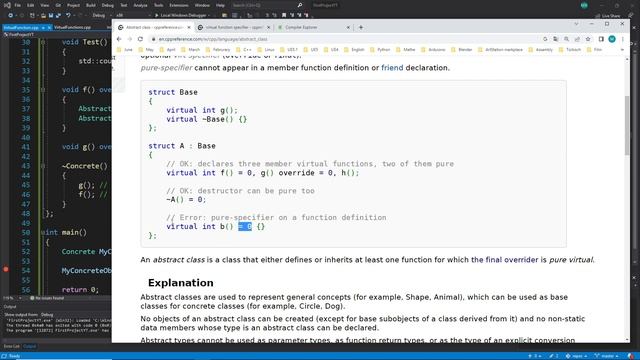
Task: Open the Help menu in Visual Studio
Action: click(x=220, y=5)
